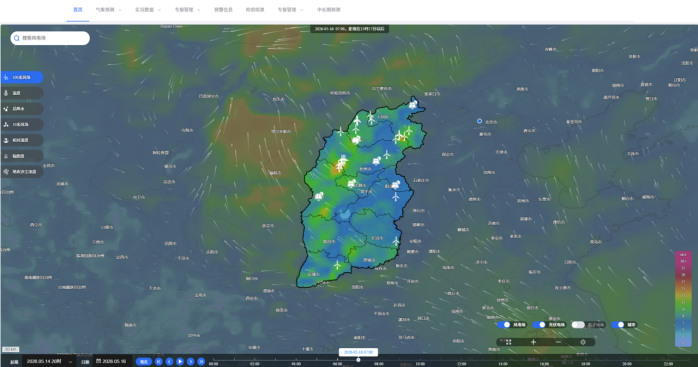Jump to 02:00 on the timeline
The width and height of the screenshot is (698, 367).
[x=255, y=364]
